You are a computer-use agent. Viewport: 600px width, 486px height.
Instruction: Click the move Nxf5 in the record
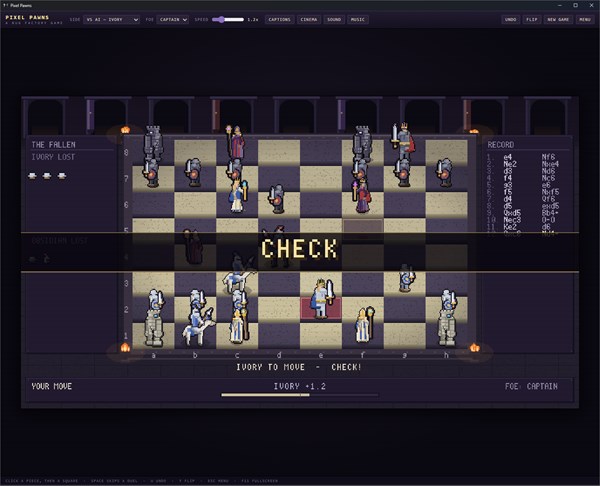pos(550,192)
